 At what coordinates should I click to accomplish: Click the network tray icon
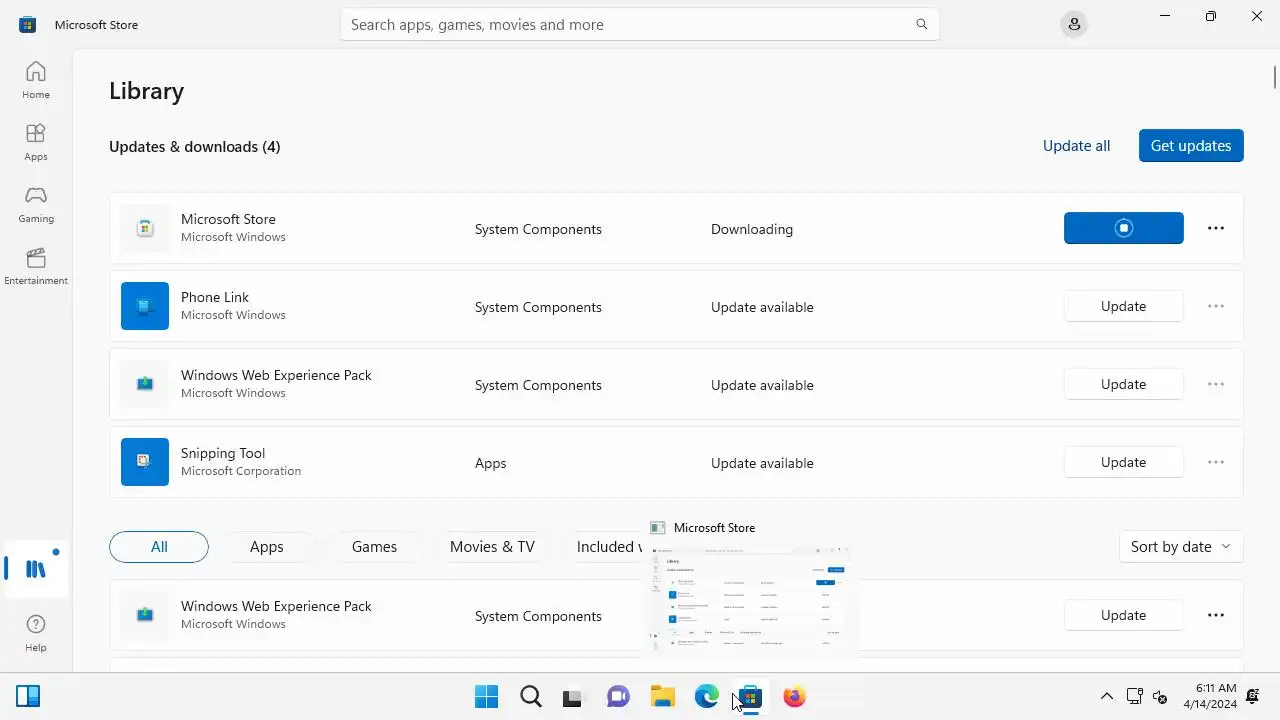[x=1135, y=696]
